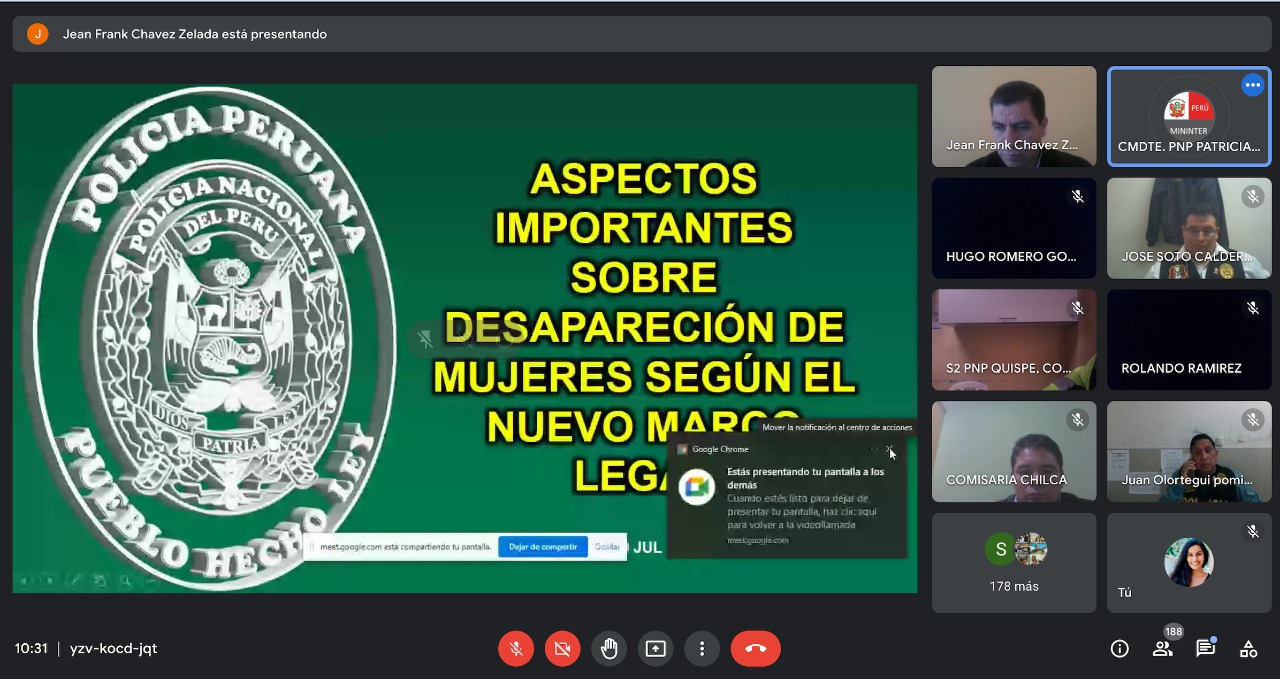Click the Present now screen-share icon
Viewport: 1280px width, 679px height.
click(x=655, y=649)
